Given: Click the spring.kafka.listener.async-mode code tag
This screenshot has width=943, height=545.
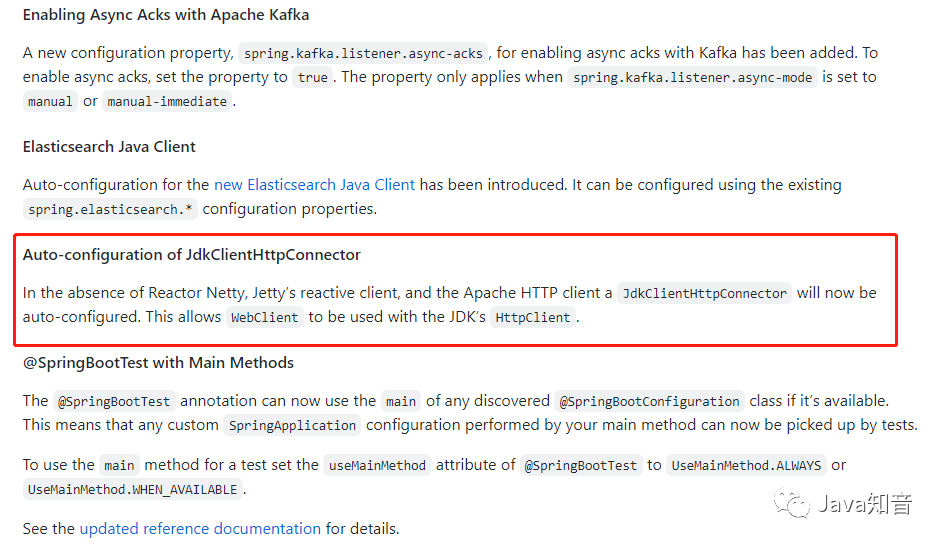Looking at the screenshot, I should point(692,78).
